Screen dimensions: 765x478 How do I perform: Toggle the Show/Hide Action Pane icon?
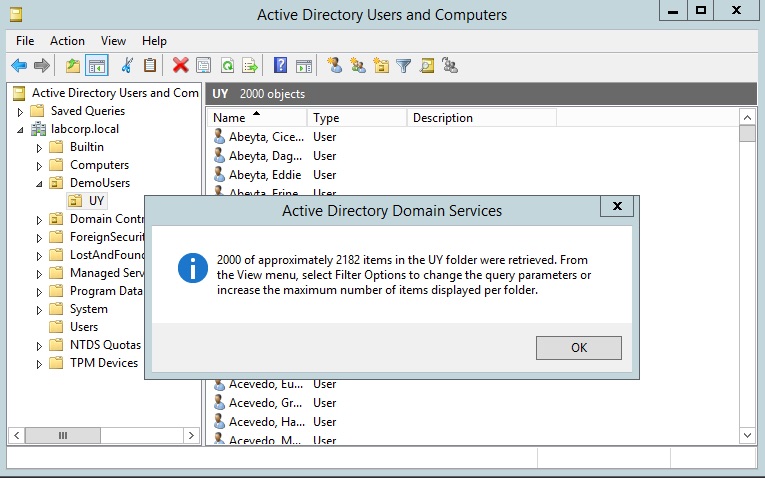pyautogui.click(x=303, y=65)
